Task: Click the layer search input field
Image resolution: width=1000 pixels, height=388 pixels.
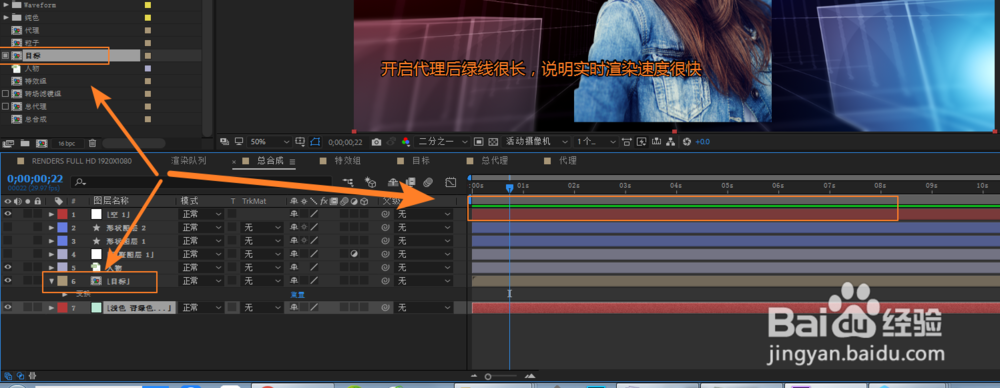Action: tap(201, 182)
